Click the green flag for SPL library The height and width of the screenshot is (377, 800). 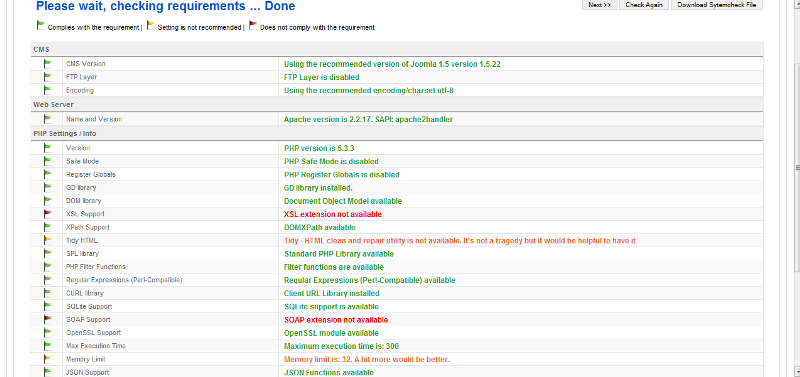click(48, 254)
